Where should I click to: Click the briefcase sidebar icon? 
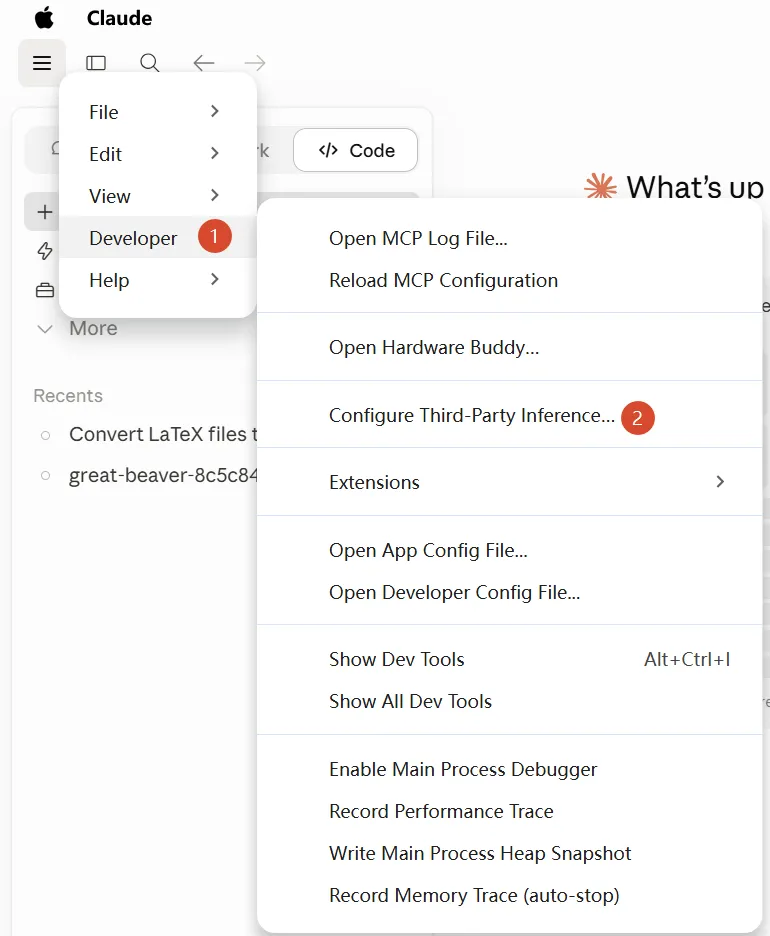(x=45, y=291)
